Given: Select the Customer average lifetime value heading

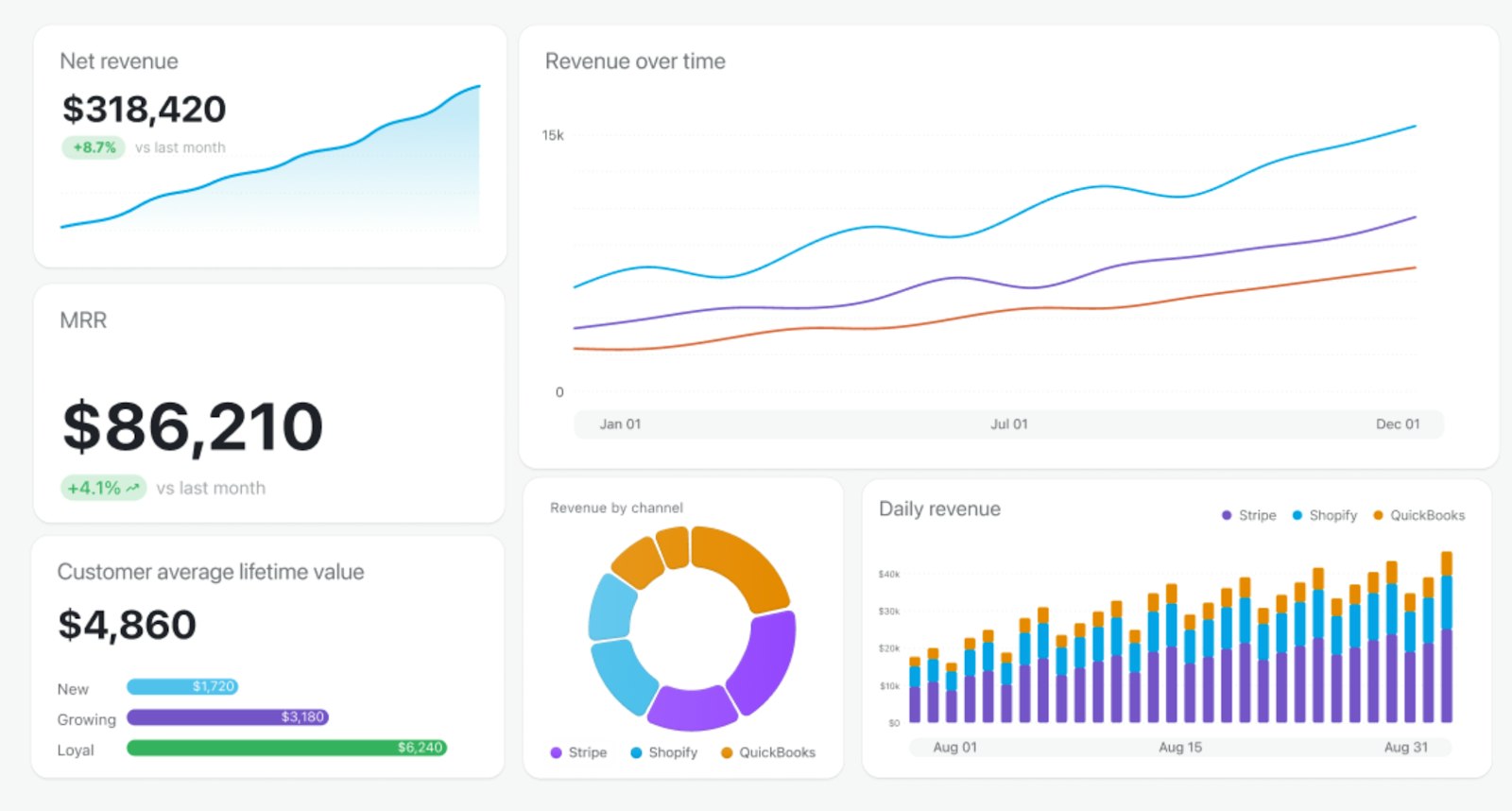Looking at the screenshot, I should click(x=211, y=572).
